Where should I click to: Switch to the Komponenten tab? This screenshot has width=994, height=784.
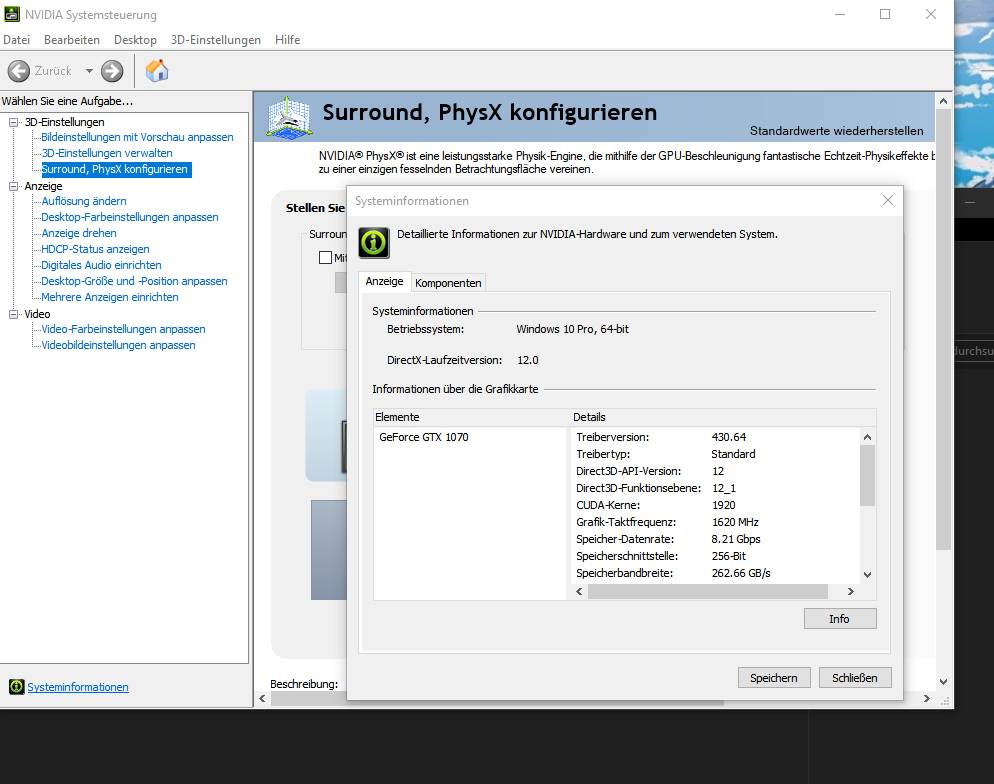[448, 283]
